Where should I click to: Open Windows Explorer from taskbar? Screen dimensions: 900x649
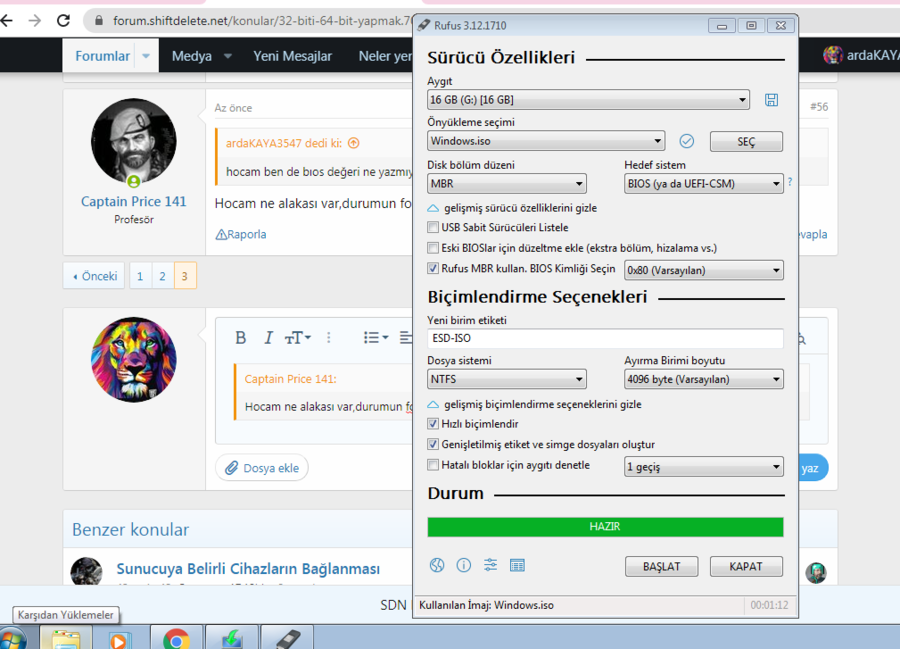[66, 639]
